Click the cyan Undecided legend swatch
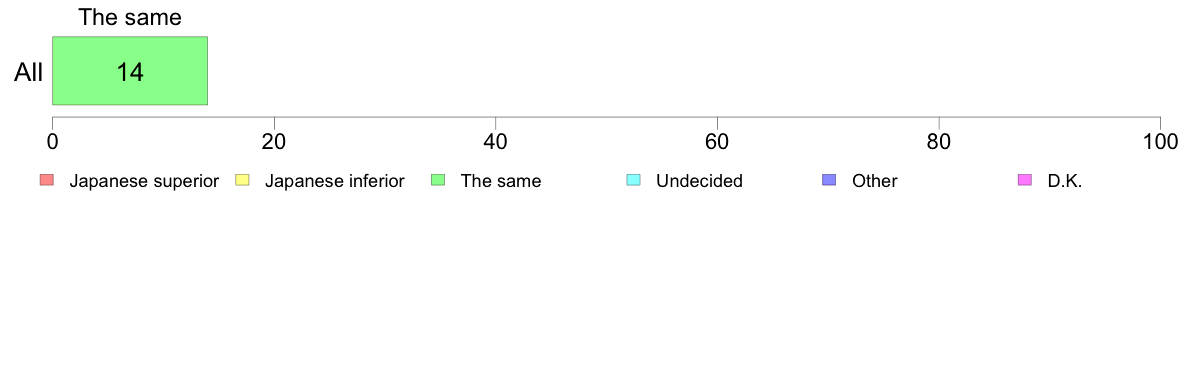The width and height of the screenshot is (1188, 368). 634,180
